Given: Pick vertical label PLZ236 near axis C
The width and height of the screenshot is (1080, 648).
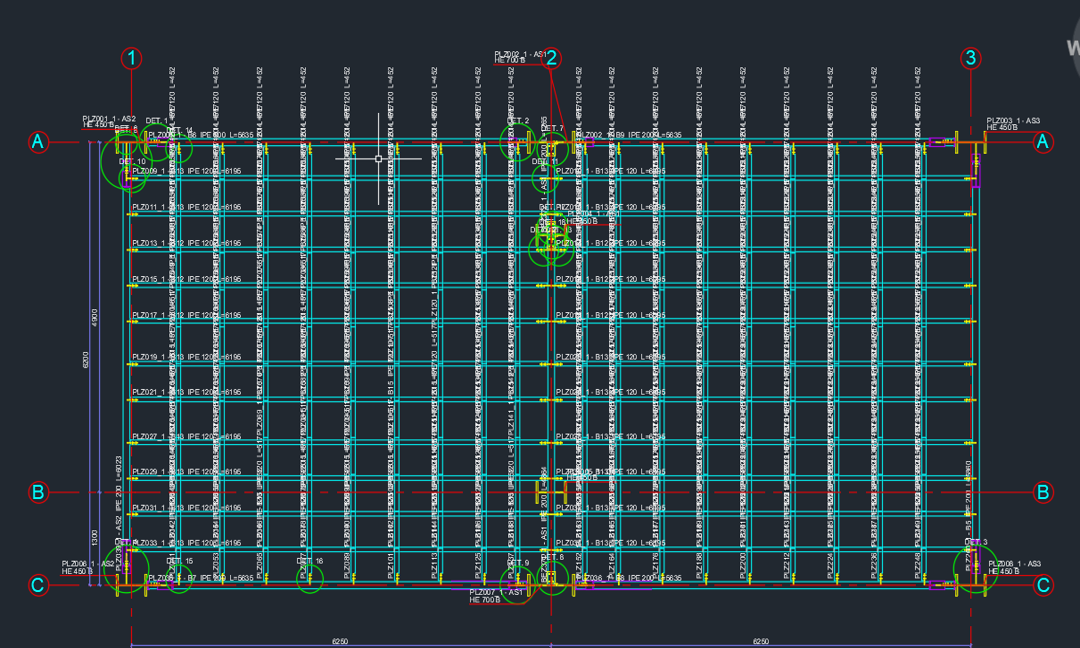Looking at the screenshot, I should (x=874, y=565).
